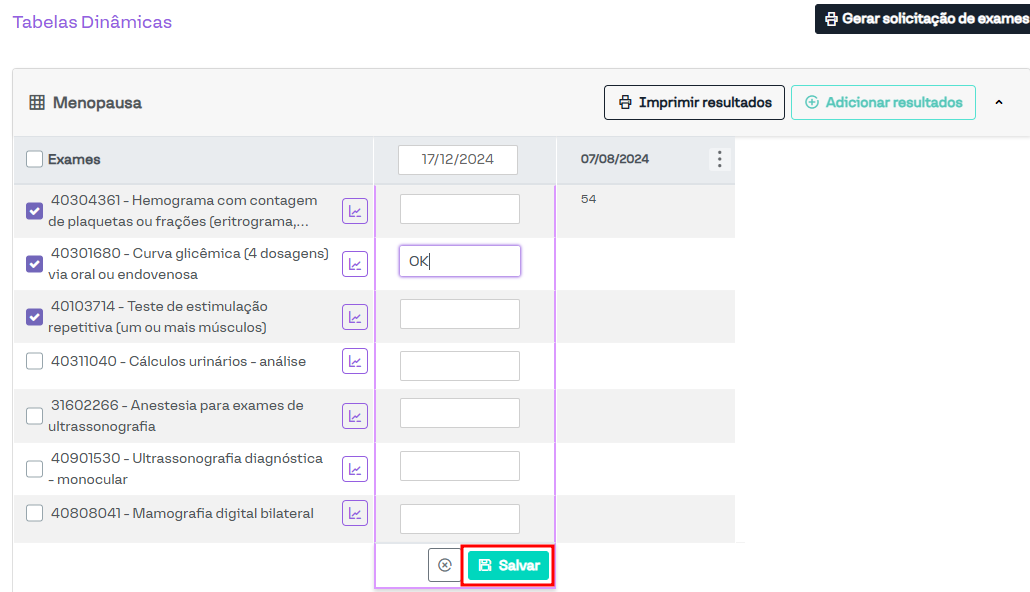This screenshot has width=1030, height=592.
Task: Open chart icon for Ultrassonografia diagnóstica row
Action: 355,468
